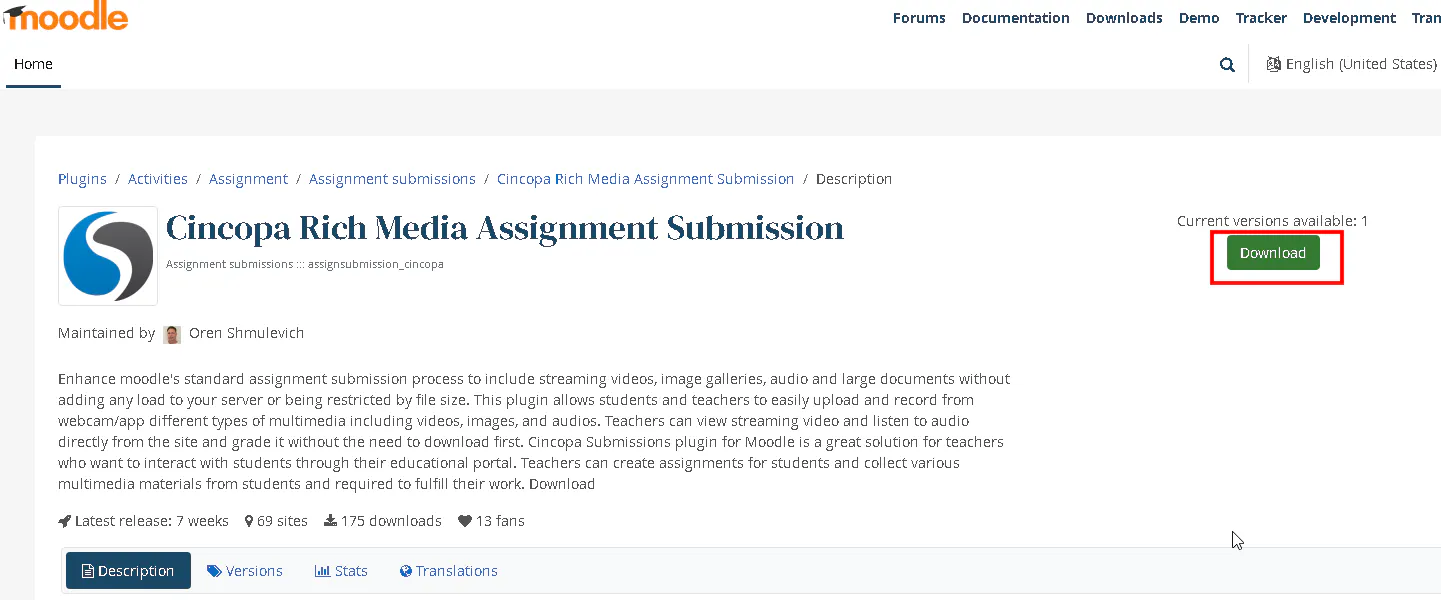Click the Plugins breadcrumb link
Screen dimensions: 1441x600
point(82,179)
